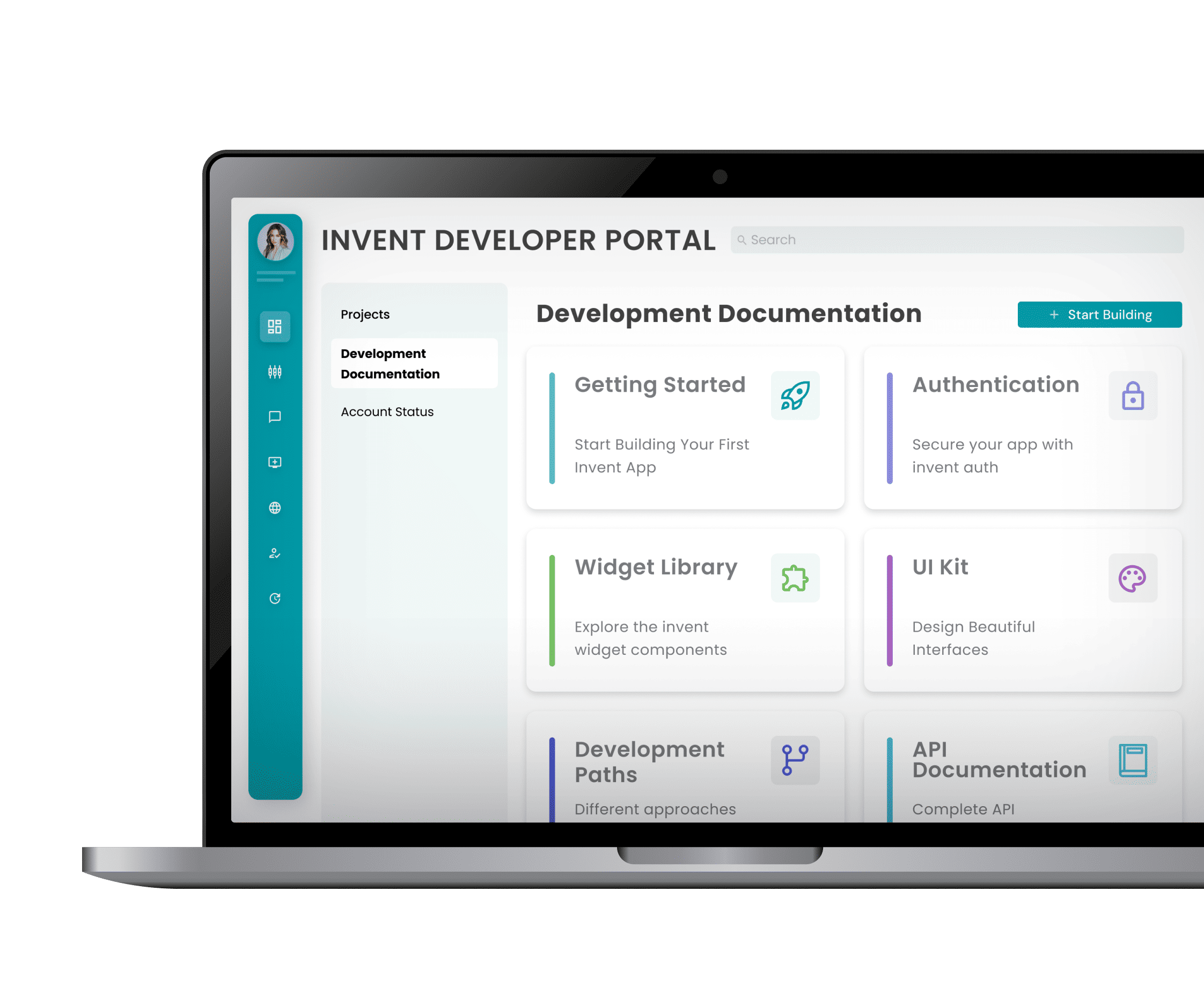Click the git branch Development Paths icon
This screenshot has height=1008, width=1204.
click(x=795, y=760)
